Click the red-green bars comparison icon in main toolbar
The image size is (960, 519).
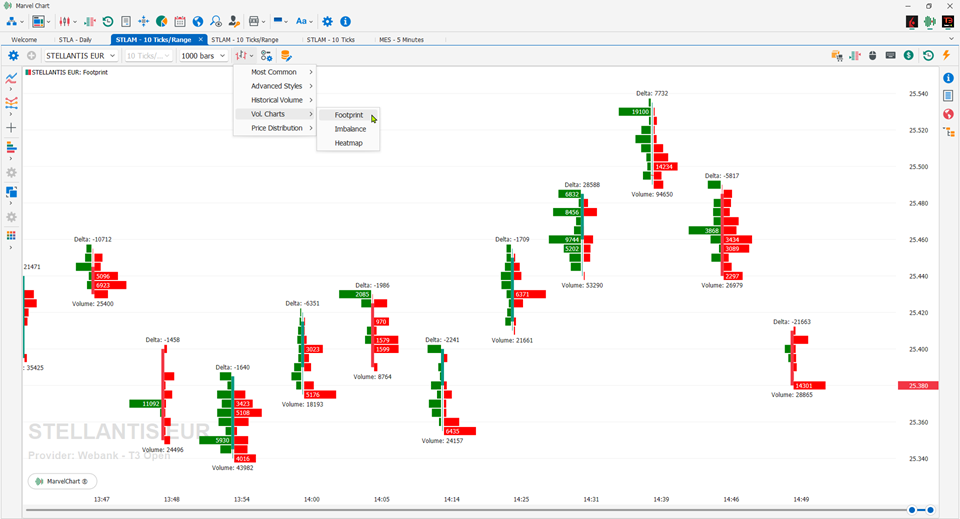coord(90,21)
